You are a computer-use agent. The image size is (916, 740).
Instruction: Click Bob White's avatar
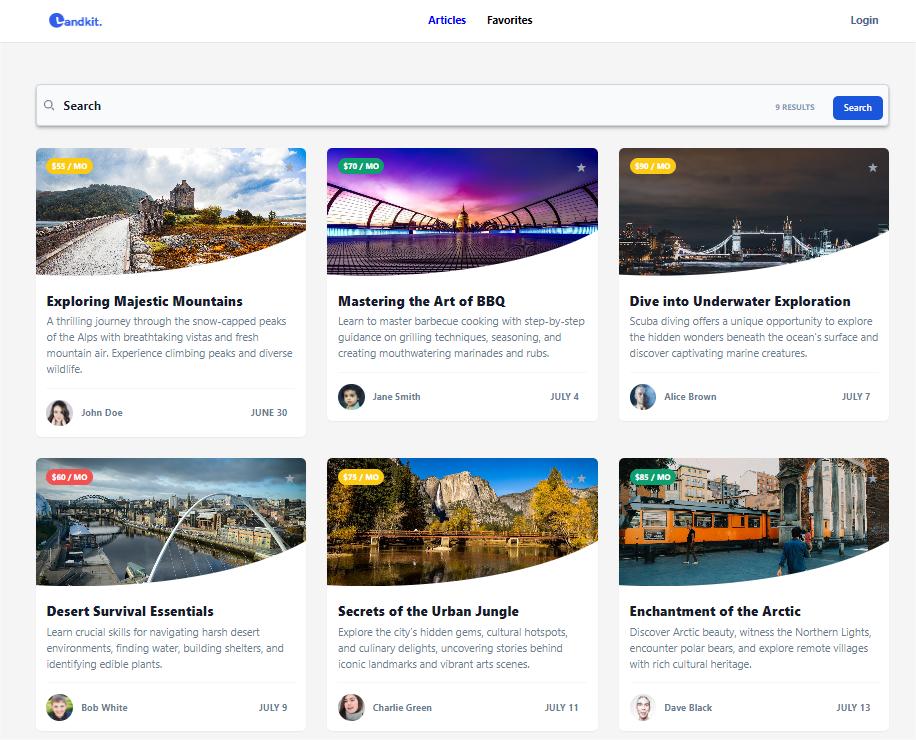[x=60, y=707]
